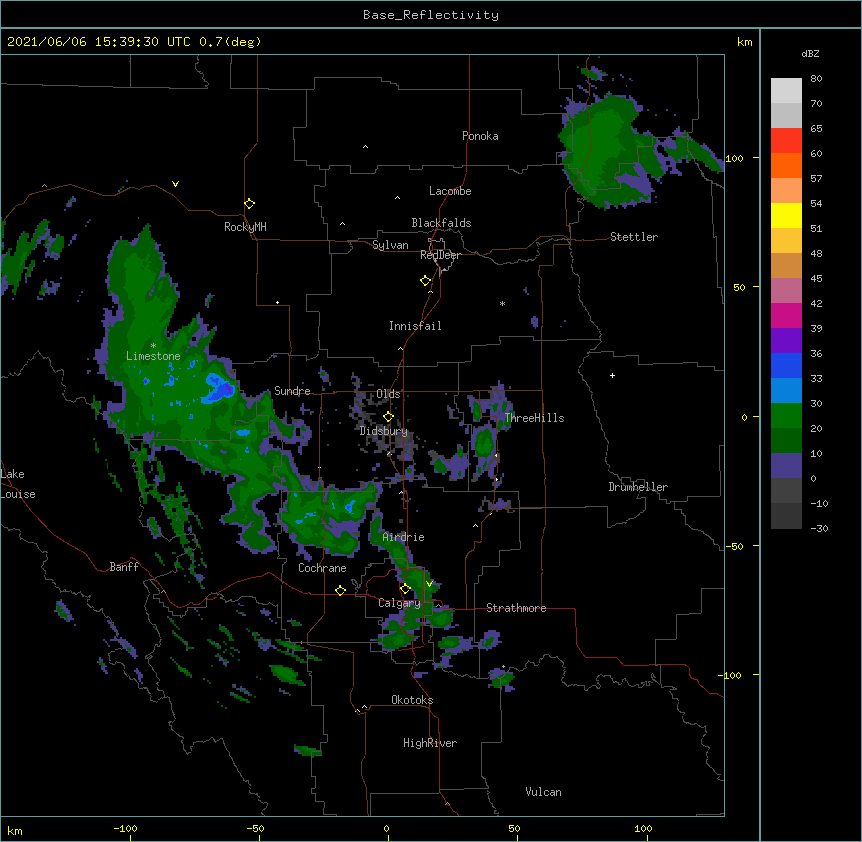The image size is (862, 842).
Task: Select the Innisfail city label
Action: coord(415,326)
